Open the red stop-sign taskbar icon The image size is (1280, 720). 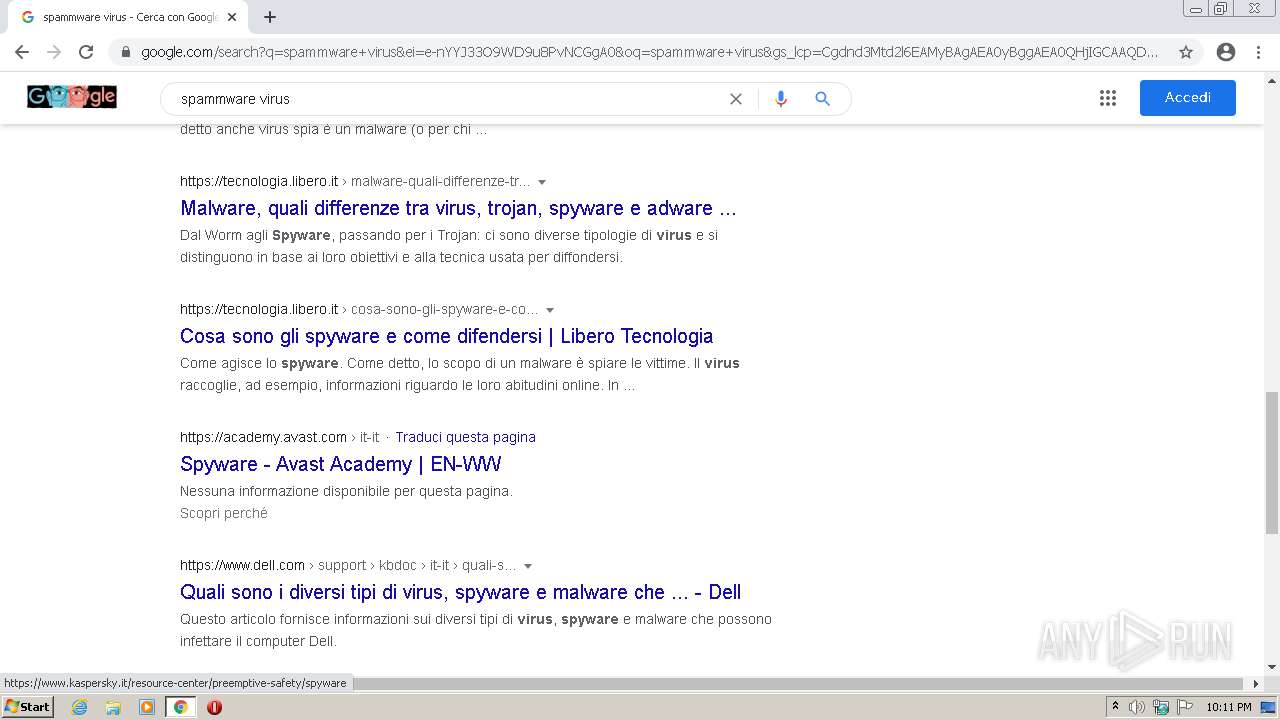(214, 707)
